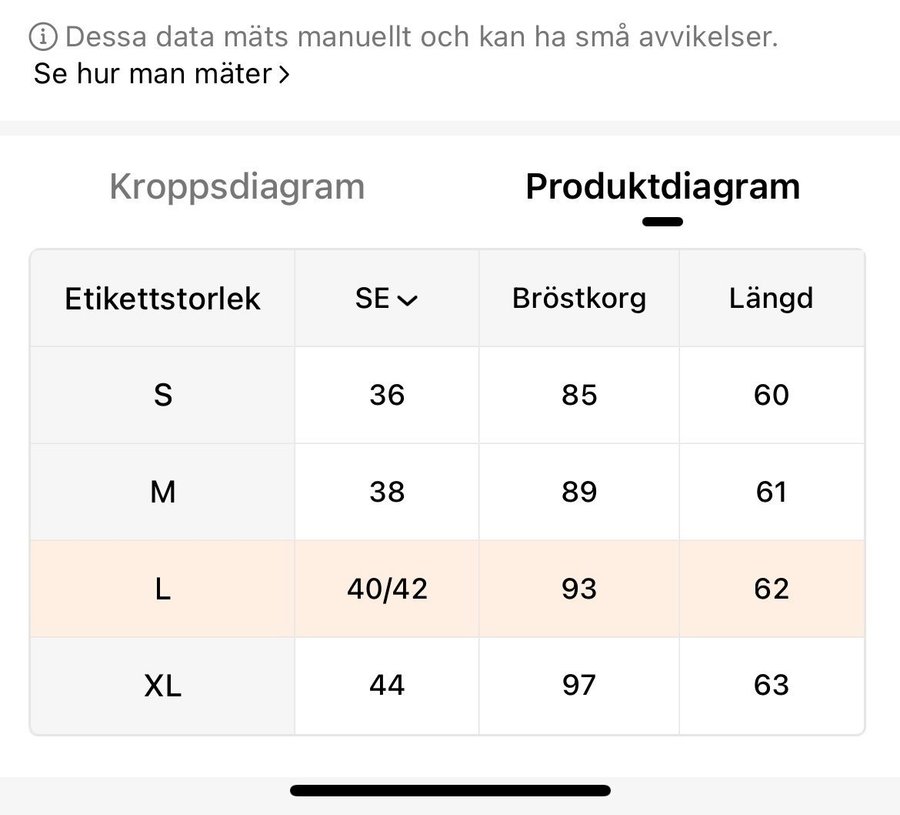Tap the home indicator bar at bottom
This screenshot has width=900, height=815.
450,790
